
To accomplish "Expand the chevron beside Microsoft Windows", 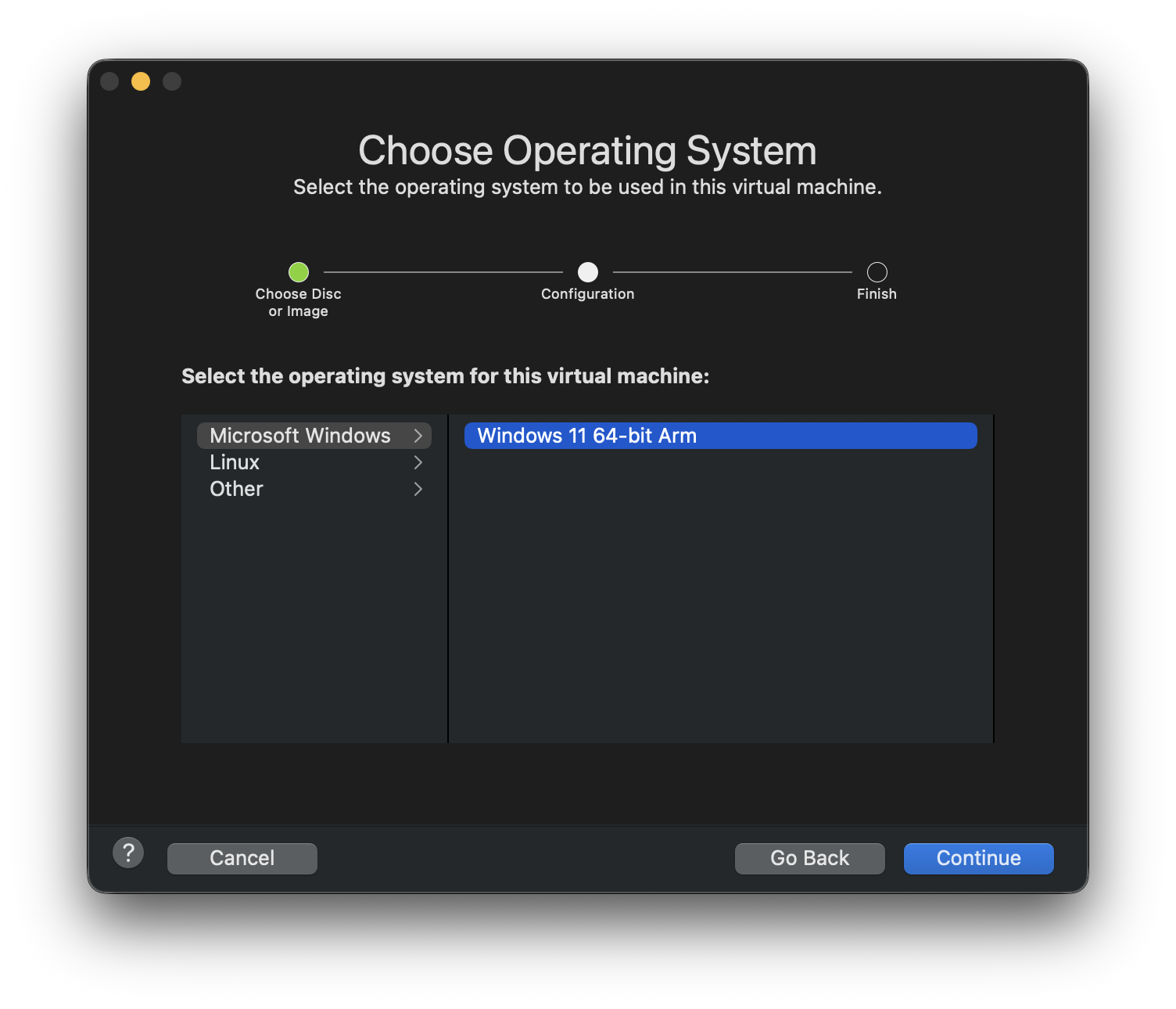I will [418, 436].
